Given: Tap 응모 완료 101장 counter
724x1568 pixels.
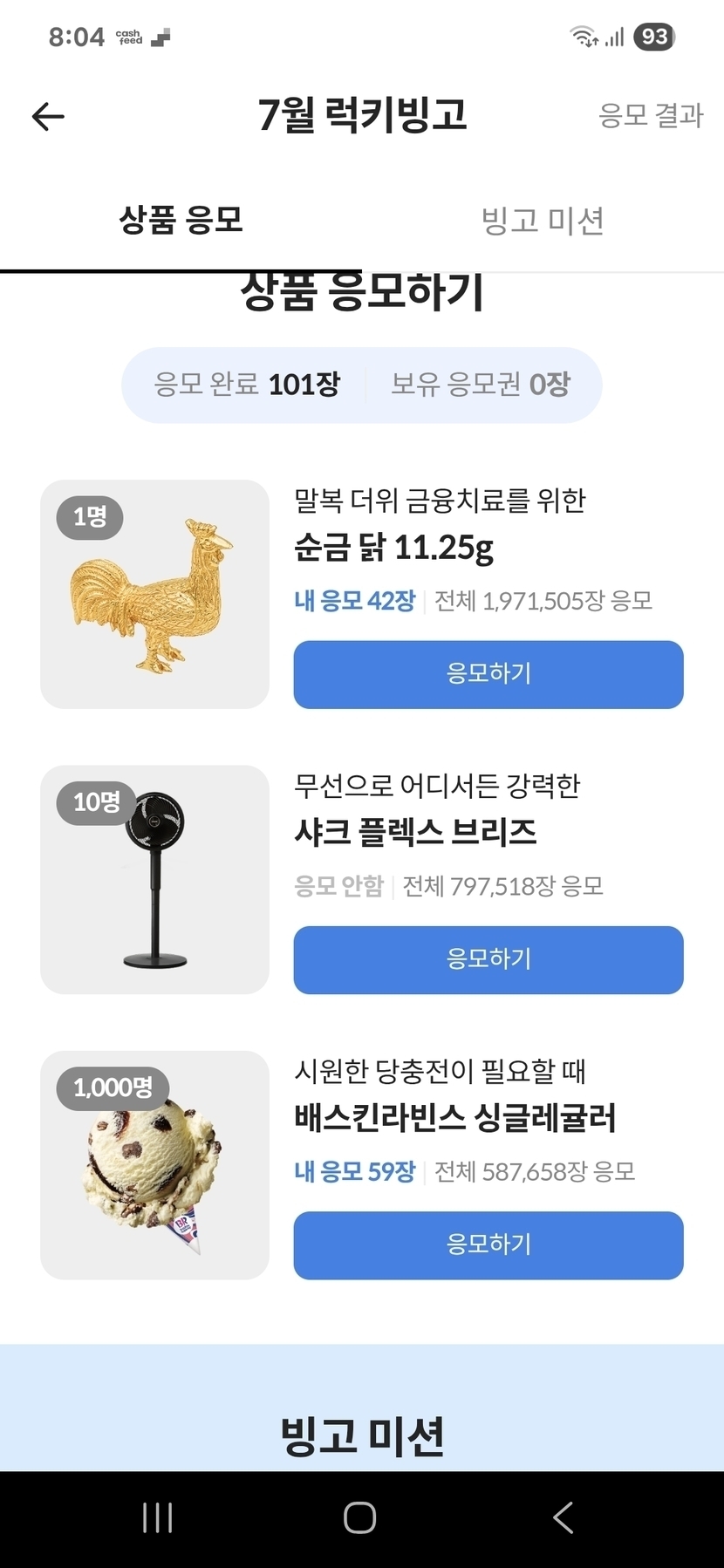Looking at the screenshot, I should (247, 385).
